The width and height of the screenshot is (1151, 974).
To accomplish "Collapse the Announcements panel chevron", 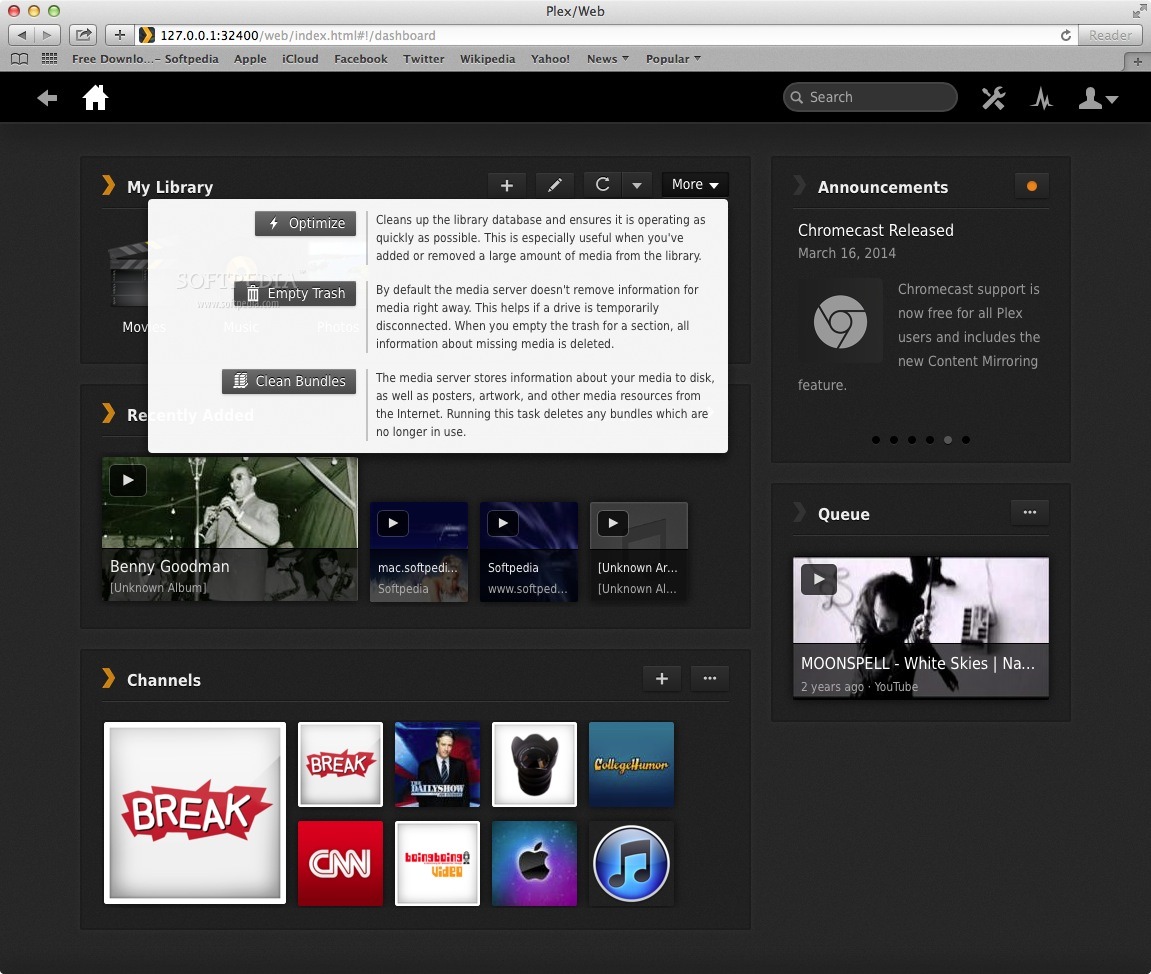I will click(x=799, y=186).
